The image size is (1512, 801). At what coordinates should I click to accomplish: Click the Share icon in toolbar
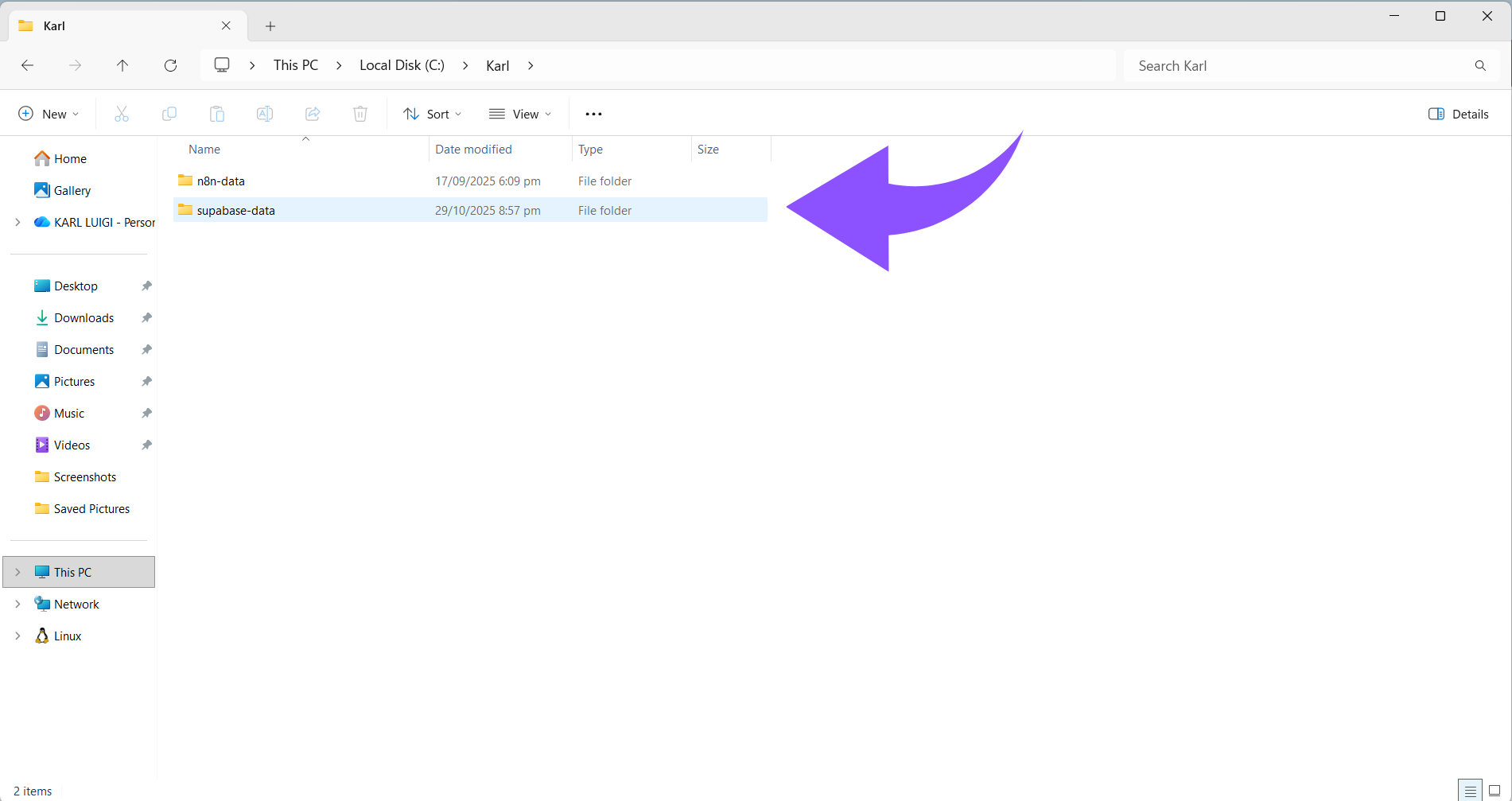313,114
